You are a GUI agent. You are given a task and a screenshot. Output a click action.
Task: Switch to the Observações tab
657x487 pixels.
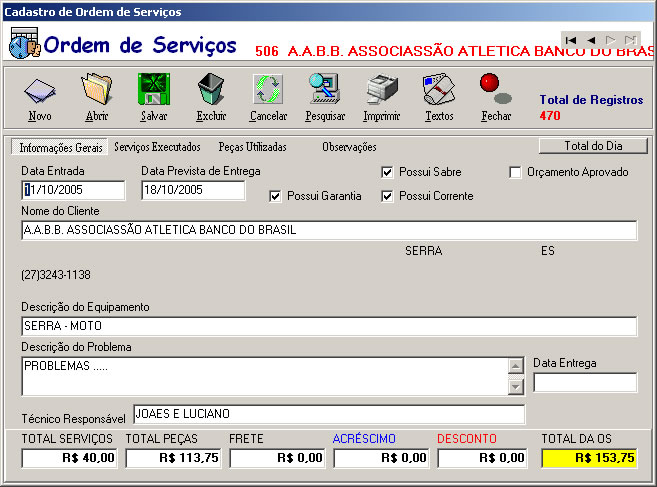pos(349,147)
